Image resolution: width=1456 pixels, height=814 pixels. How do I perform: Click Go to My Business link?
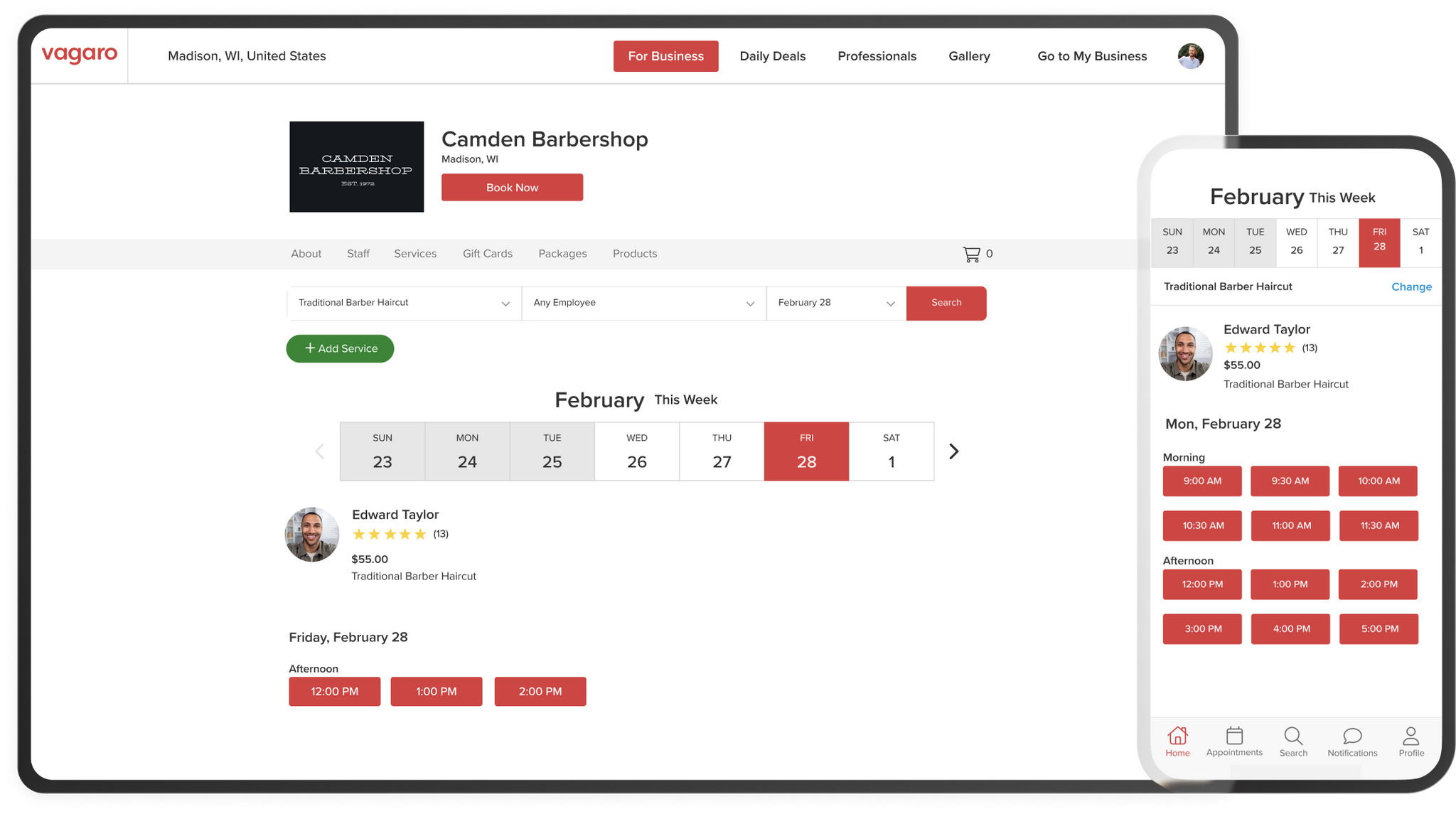tap(1092, 56)
